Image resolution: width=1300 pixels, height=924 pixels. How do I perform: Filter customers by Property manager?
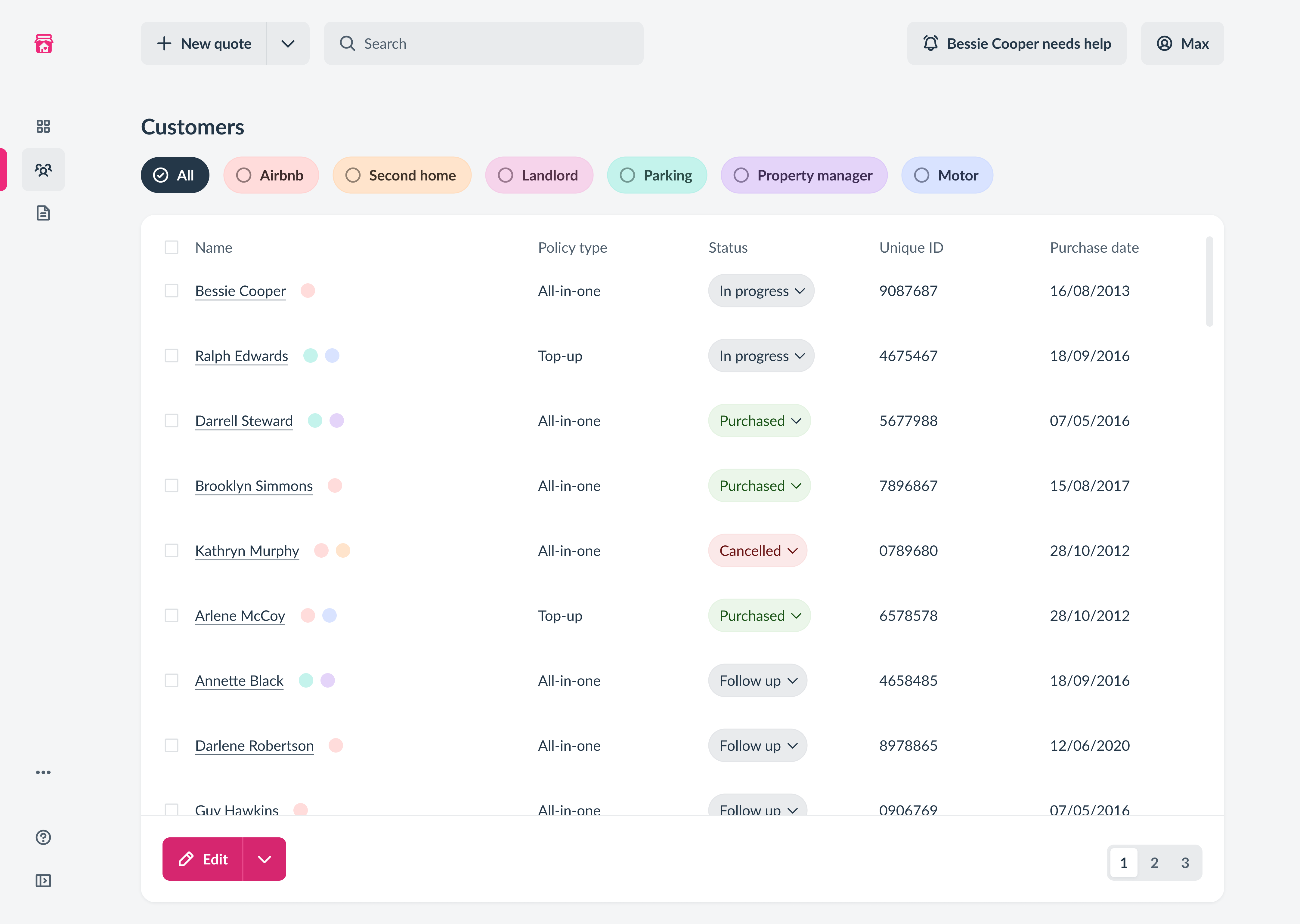click(804, 175)
